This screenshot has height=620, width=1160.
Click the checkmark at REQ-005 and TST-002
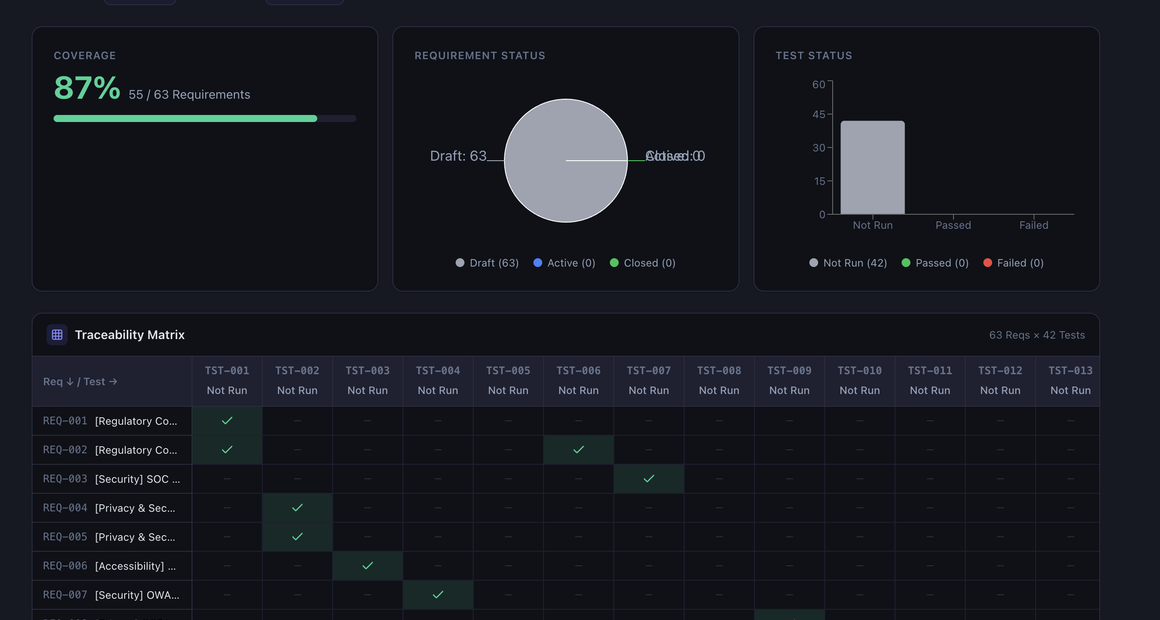297,537
